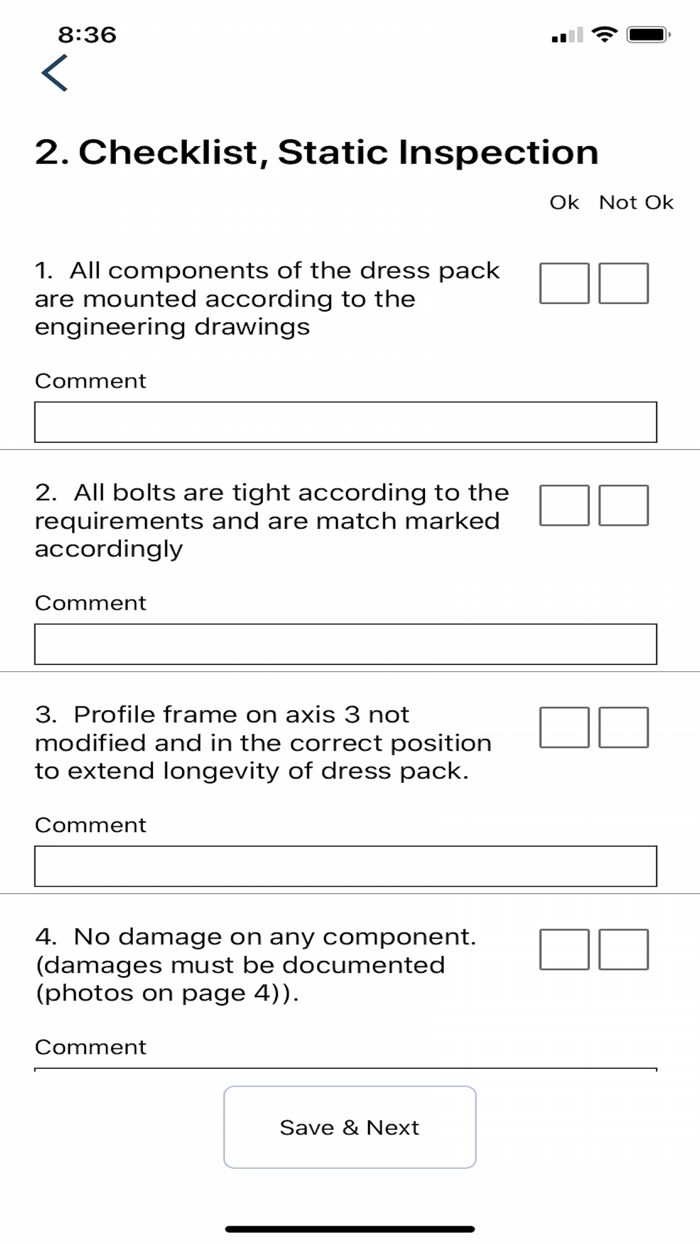
Task: Mark Not Ok for all bolts are tight
Action: click(624, 505)
